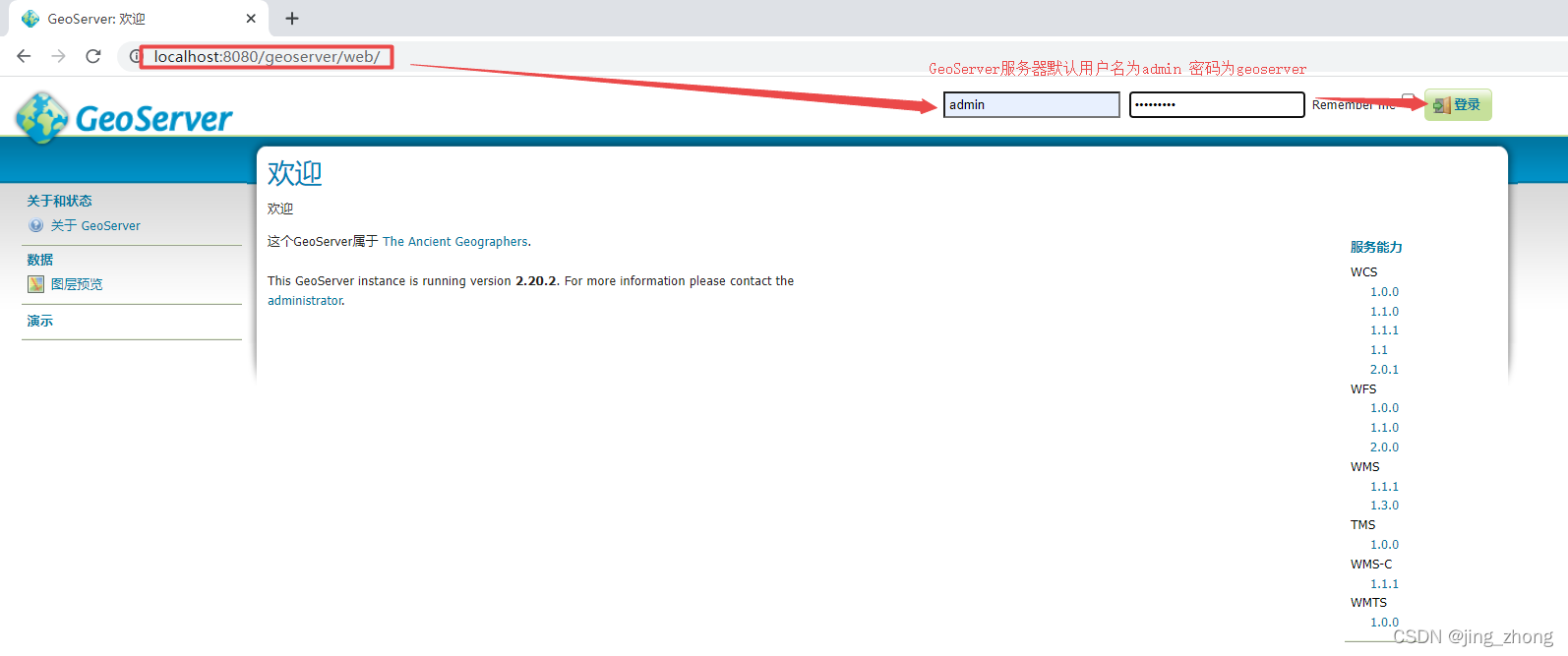Open the 演示 demos section
The width and height of the screenshot is (1568, 656).
40,321
